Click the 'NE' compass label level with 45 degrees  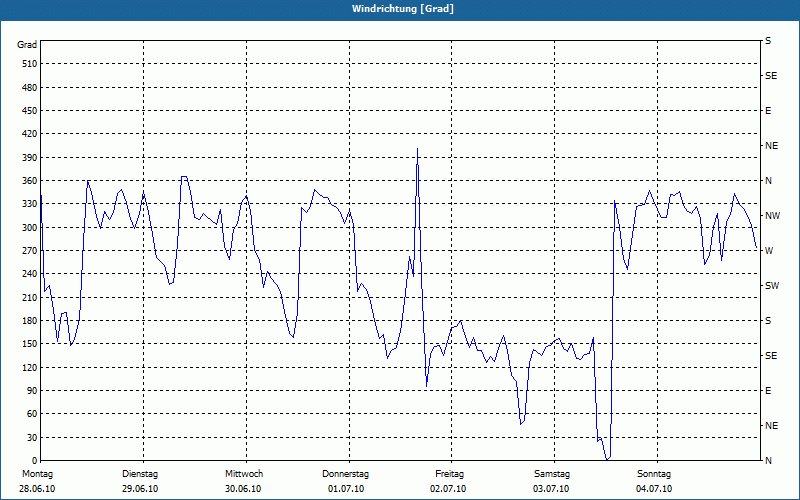[771, 426]
